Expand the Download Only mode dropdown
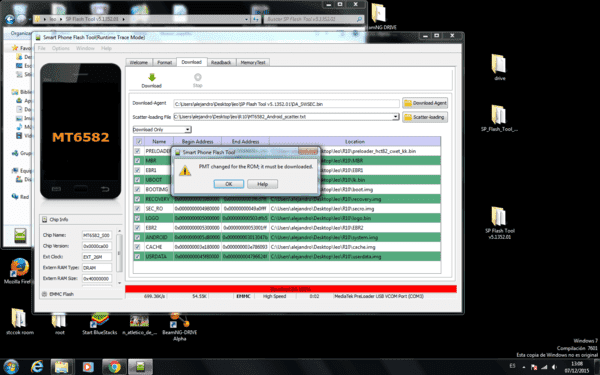The width and height of the screenshot is (600, 375). [188, 130]
